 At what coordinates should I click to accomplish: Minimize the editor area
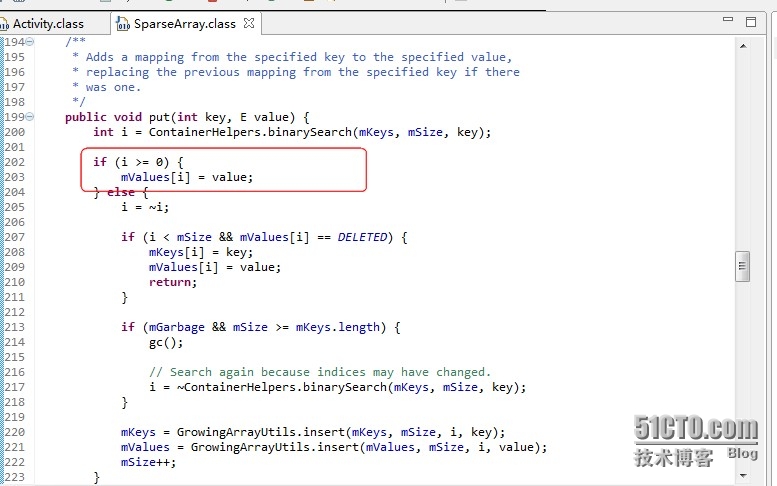[727, 19]
